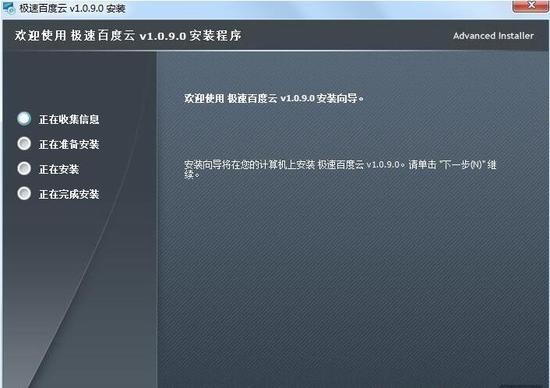The width and height of the screenshot is (550, 388).
Task: Click the installer app icon in title bar
Action: (9, 8)
